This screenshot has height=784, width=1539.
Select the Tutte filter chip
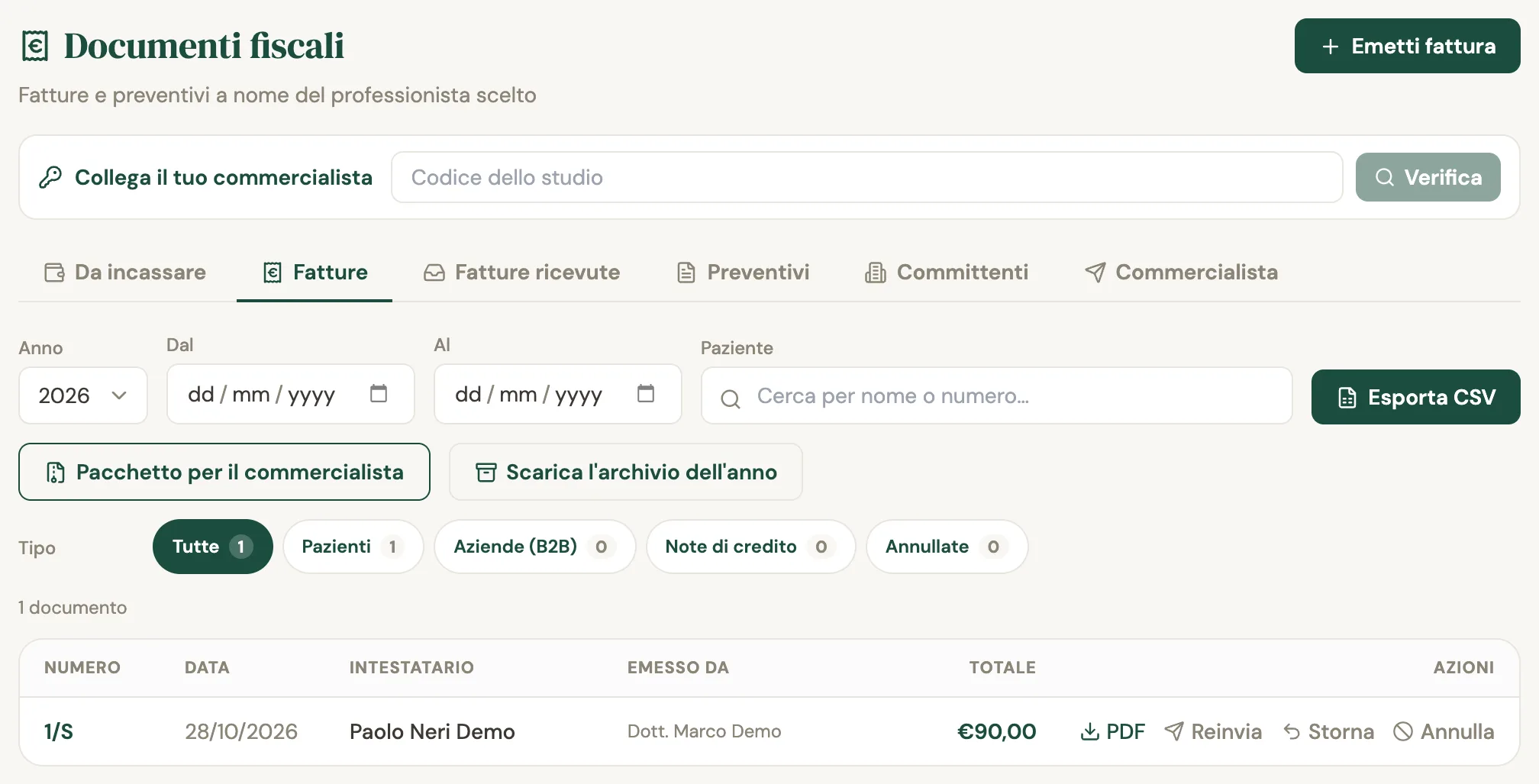pyautogui.click(x=212, y=547)
